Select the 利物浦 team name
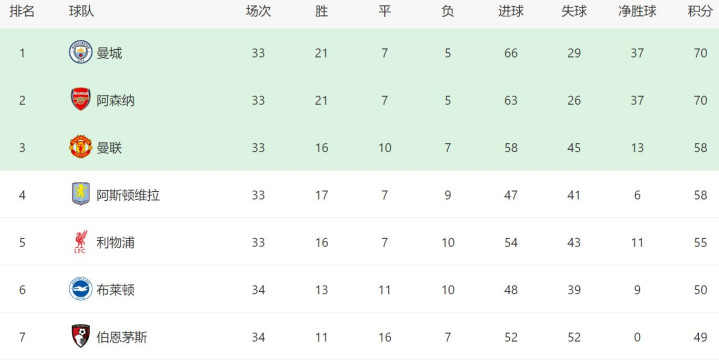 [115, 243]
